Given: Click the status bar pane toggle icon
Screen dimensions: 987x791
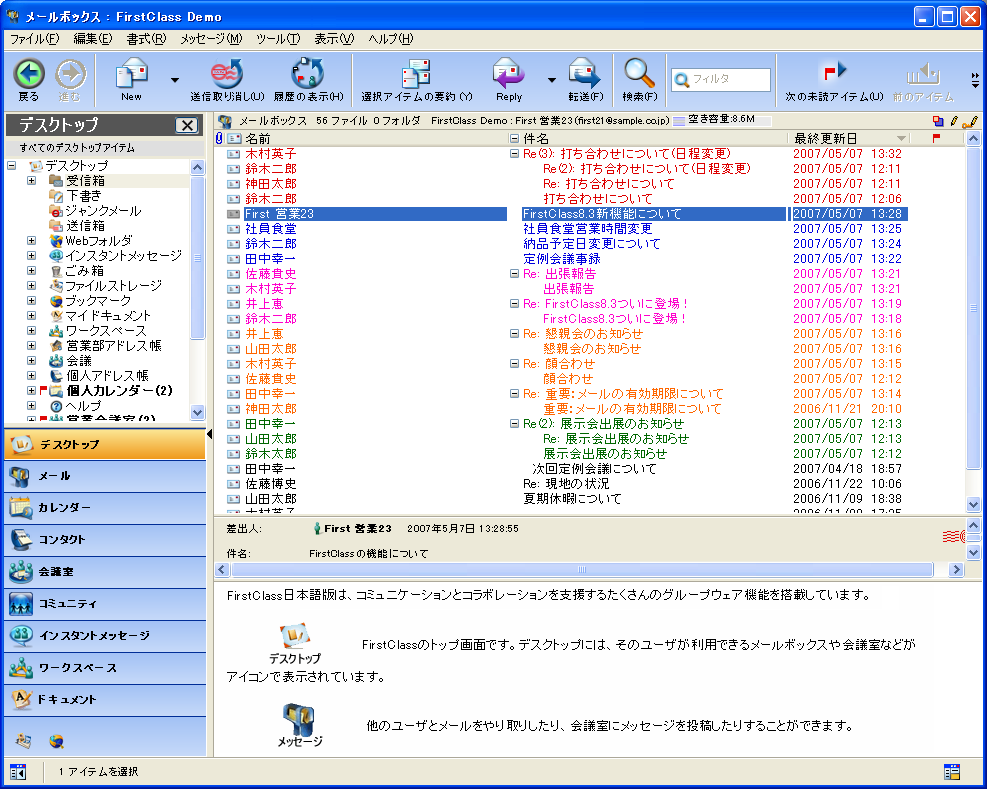Looking at the screenshot, I should 18,771.
